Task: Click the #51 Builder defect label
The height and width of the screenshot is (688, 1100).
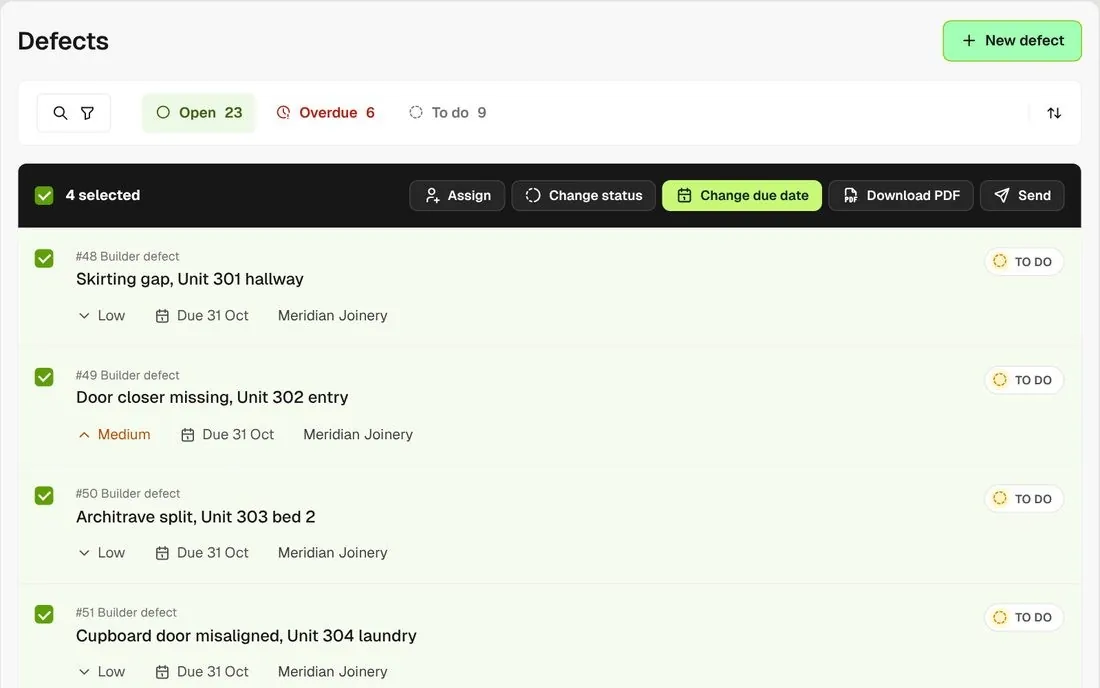Action: pyautogui.click(x=126, y=613)
